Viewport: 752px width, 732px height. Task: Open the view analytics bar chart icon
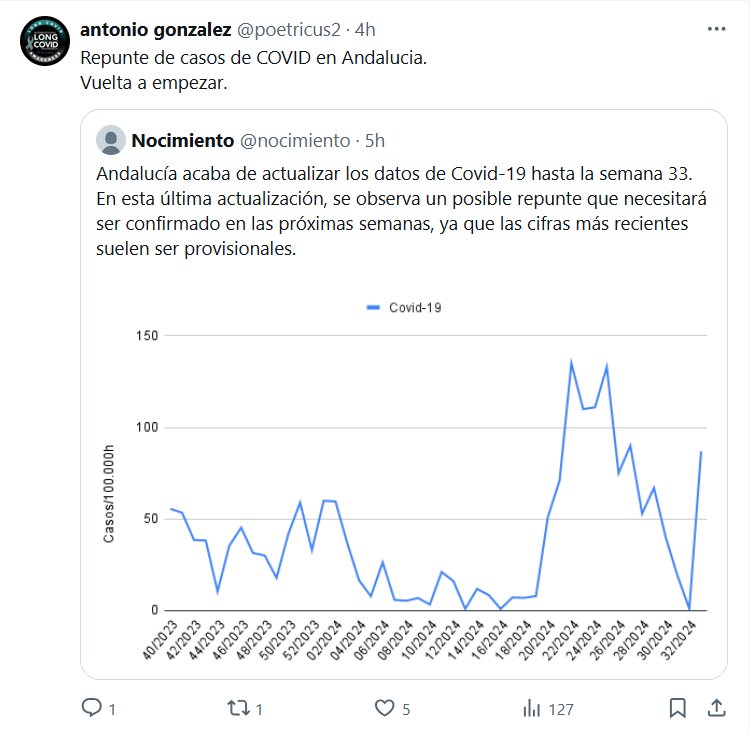(x=532, y=708)
